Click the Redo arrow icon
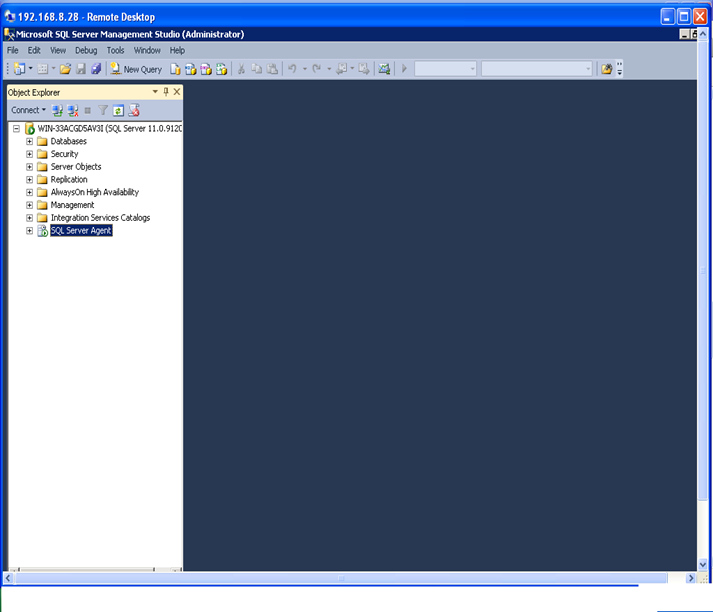 [317, 69]
